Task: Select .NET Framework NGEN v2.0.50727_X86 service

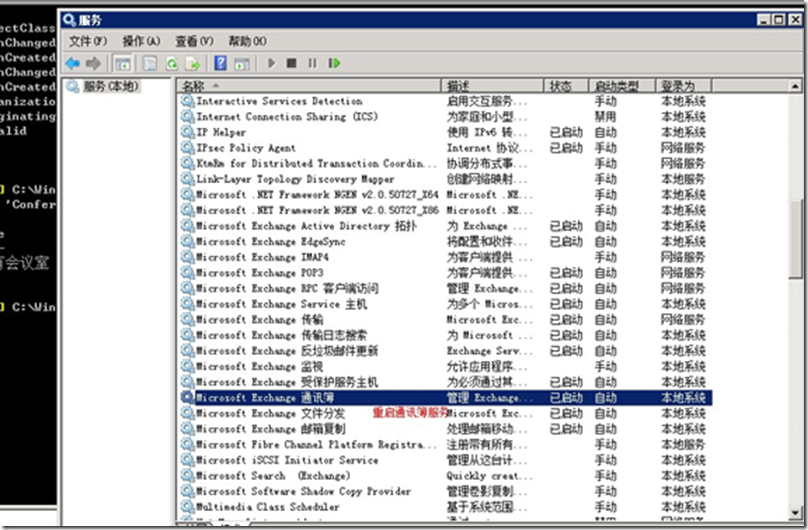Action: click(x=317, y=210)
